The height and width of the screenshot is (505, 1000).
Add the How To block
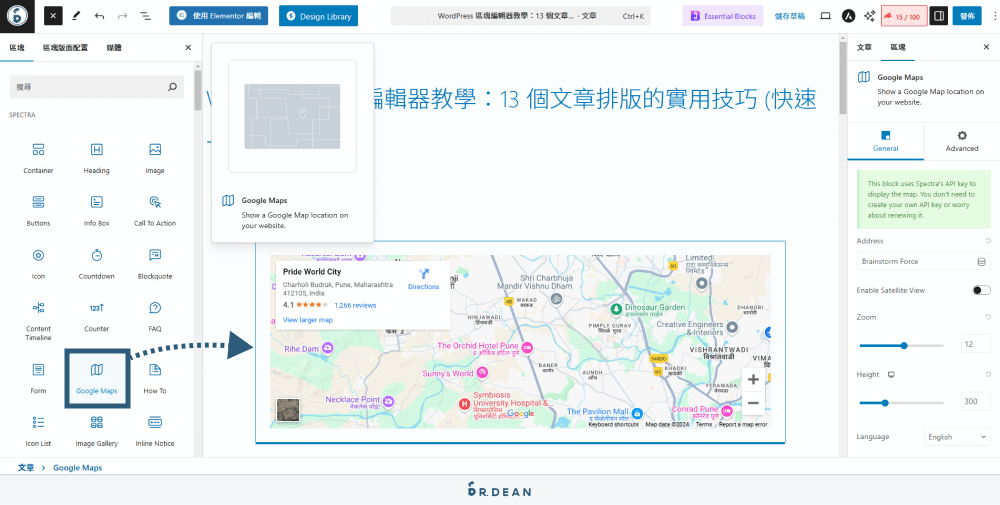(154, 379)
